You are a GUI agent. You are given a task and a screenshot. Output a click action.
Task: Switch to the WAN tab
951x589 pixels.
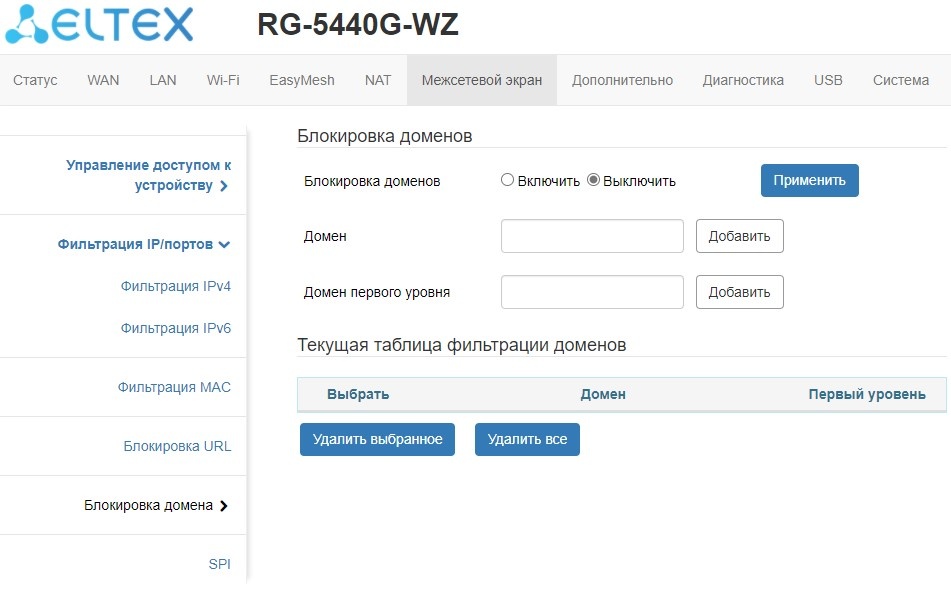[103, 80]
